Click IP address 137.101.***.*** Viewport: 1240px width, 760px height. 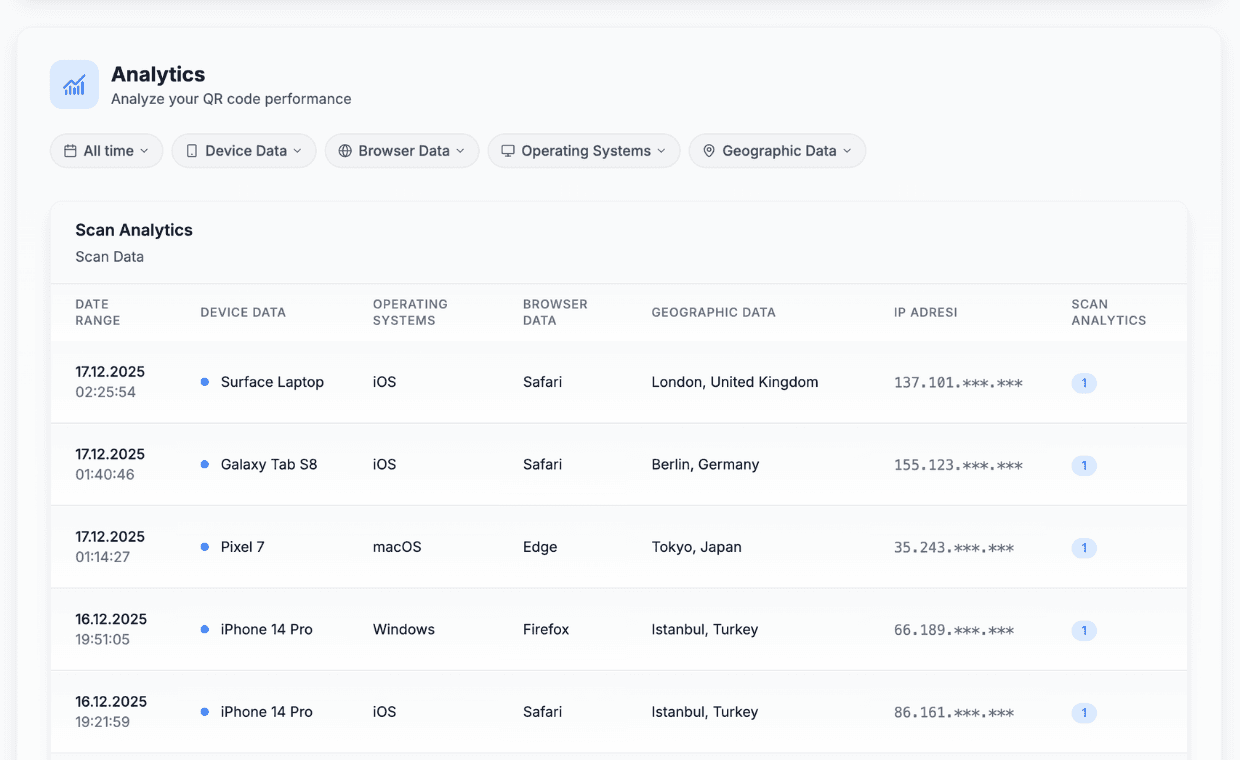[958, 383]
